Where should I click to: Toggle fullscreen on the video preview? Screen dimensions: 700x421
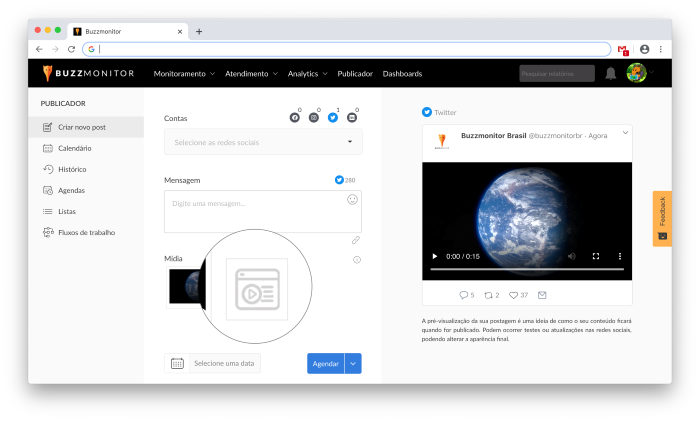(x=596, y=256)
